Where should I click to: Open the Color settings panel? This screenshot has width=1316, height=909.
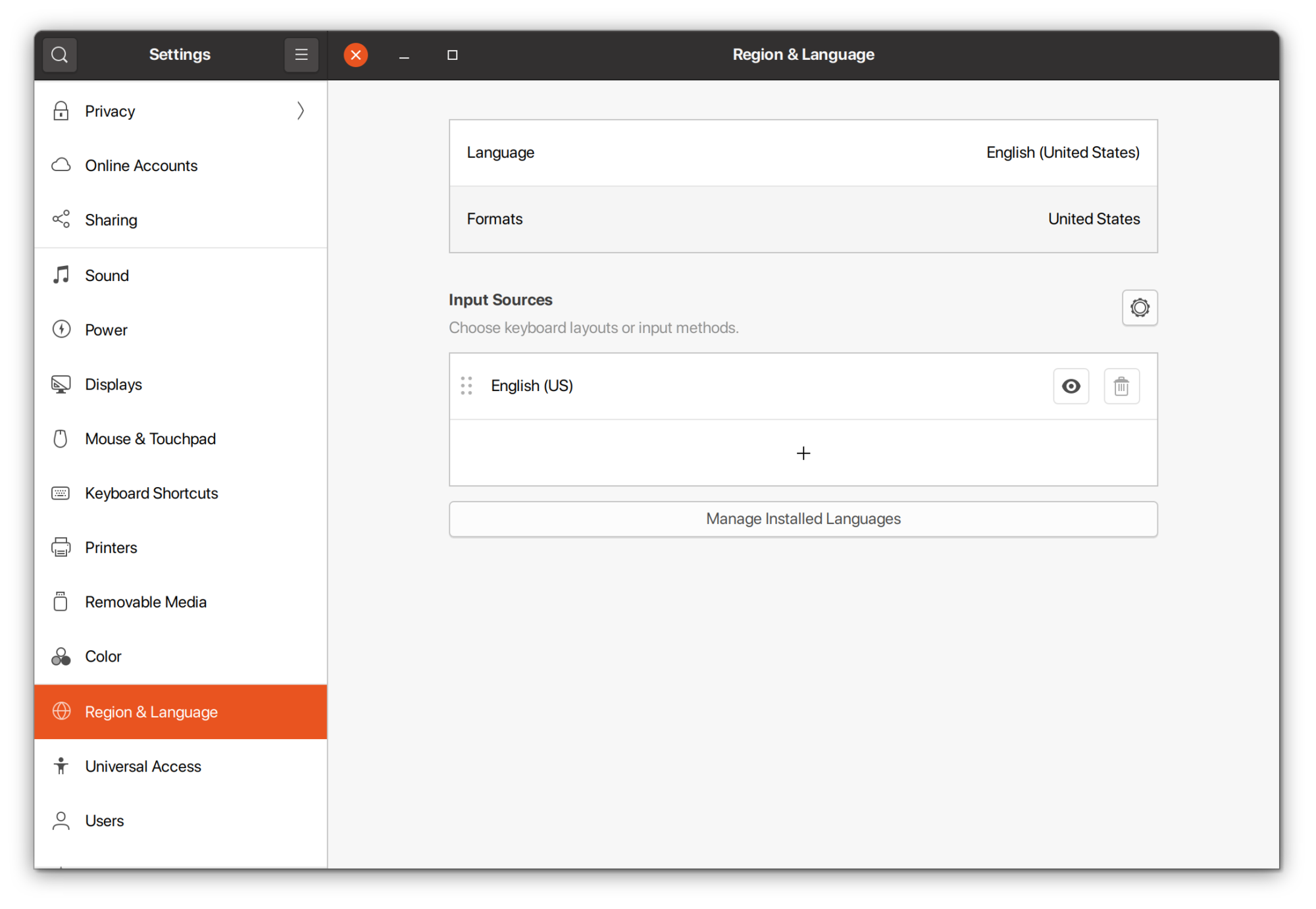pyautogui.click(x=103, y=656)
